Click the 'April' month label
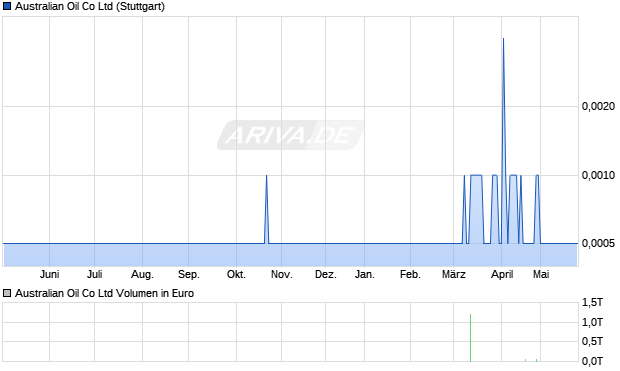Screen dimensions: 620x371 [502, 274]
